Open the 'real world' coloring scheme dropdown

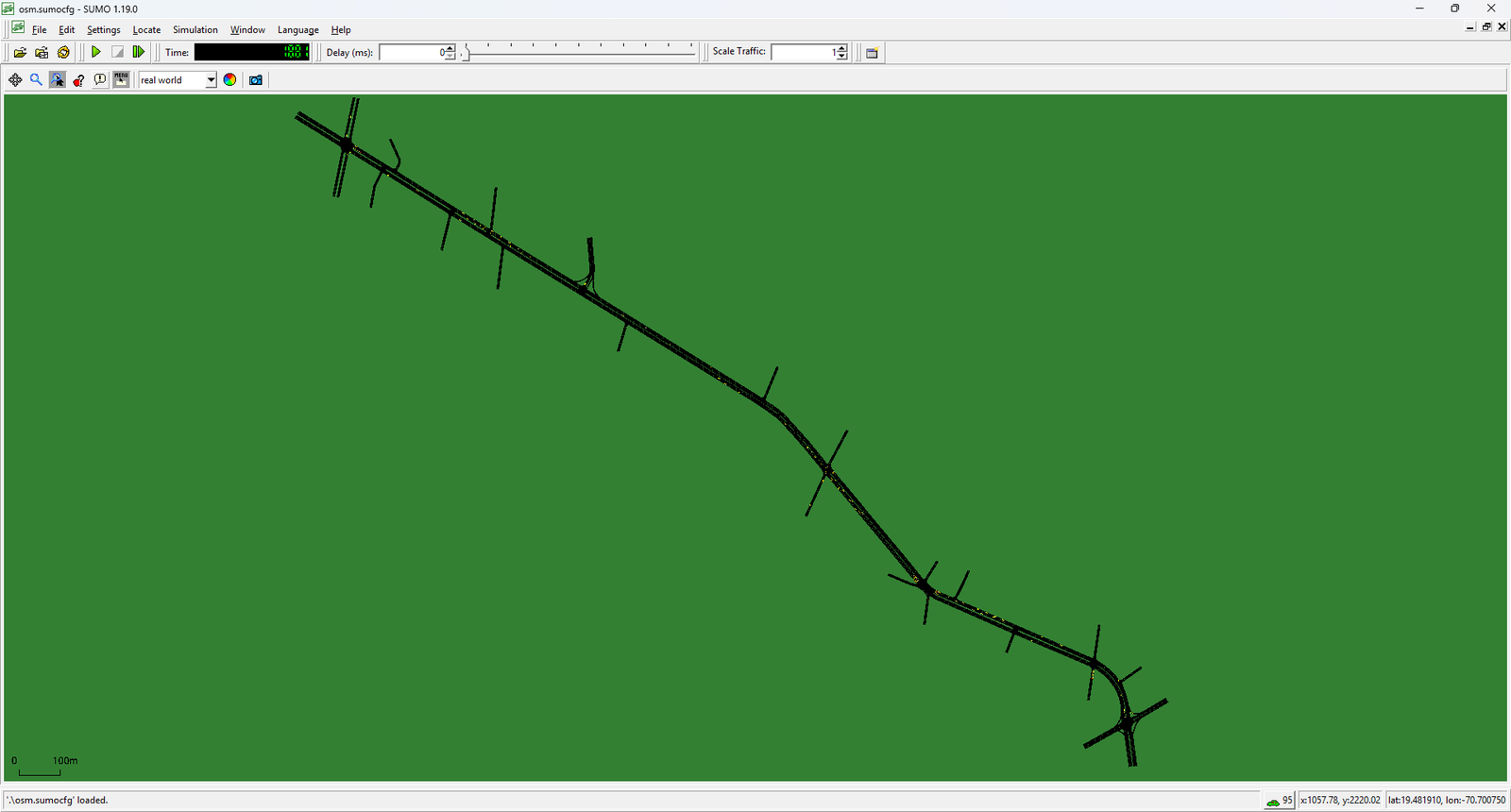[x=178, y=80]
